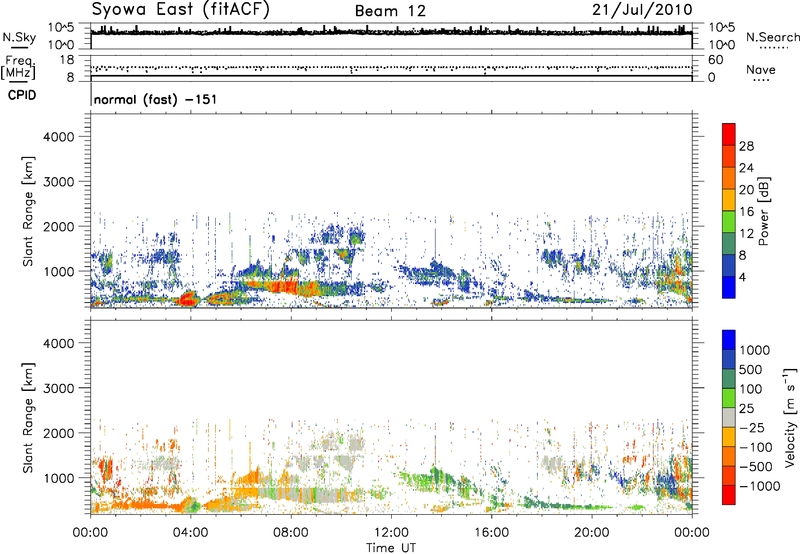Click the 'CPID' label
Screen dimensions: 800x554
[x=22, y=95]
